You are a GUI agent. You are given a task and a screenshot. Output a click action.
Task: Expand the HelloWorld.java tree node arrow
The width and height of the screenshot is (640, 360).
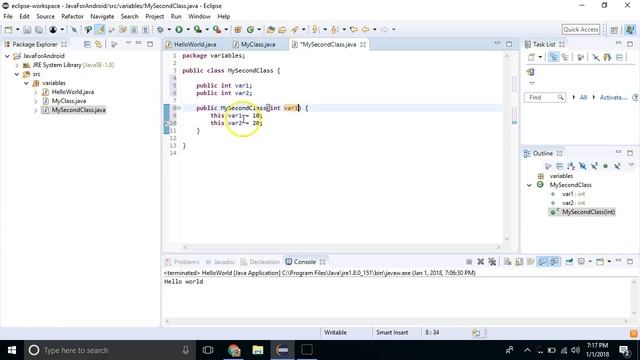[36, 92]
